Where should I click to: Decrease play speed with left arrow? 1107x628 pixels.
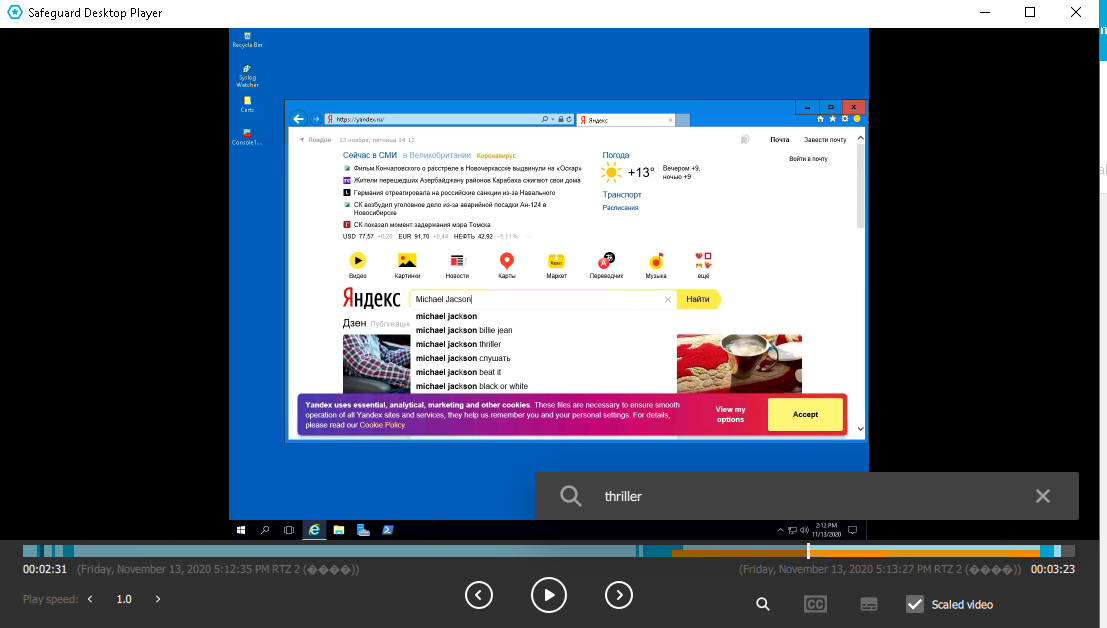90,599
